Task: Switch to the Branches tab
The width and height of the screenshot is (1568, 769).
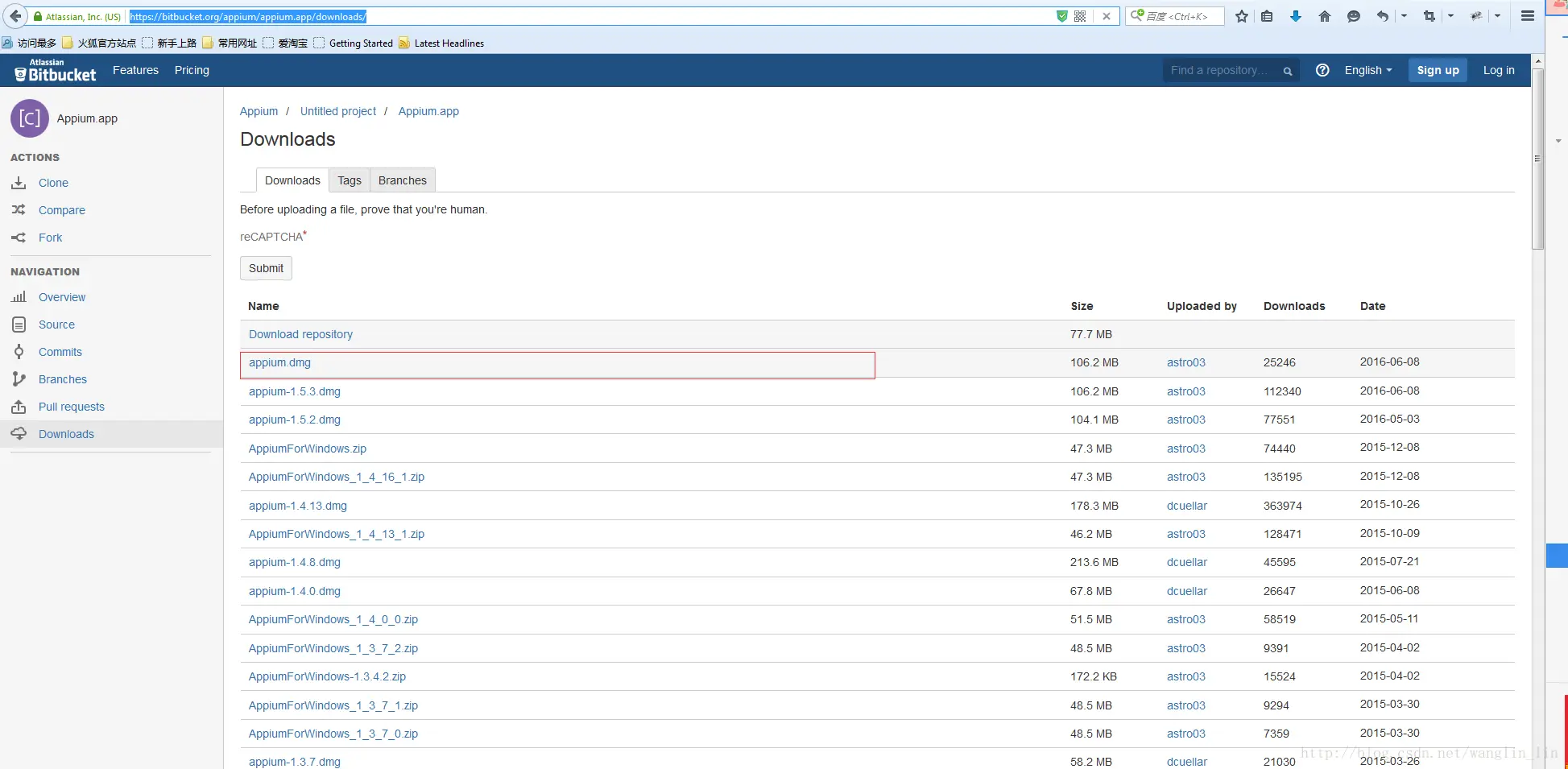Action: (403, 180)
